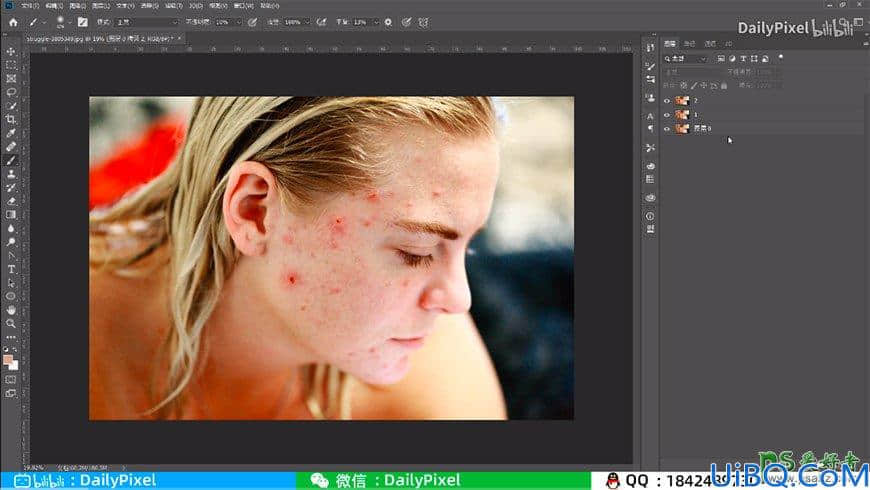This screenshot has width=870, height=490.
Task: Open the opacity 10% dropdown arrow
Action: tap(238, 23)
